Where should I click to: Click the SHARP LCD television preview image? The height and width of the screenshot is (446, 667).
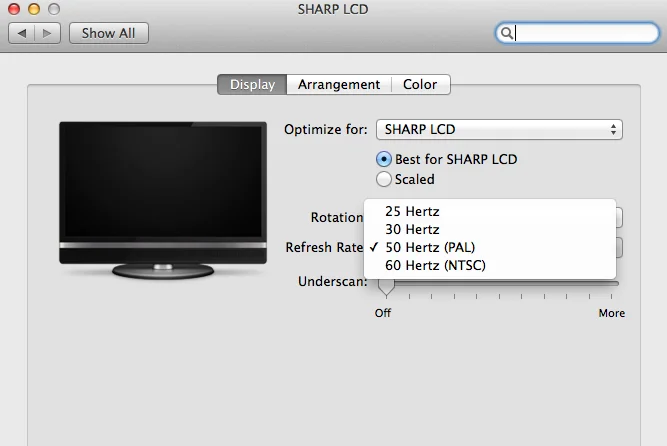[163, 200]
